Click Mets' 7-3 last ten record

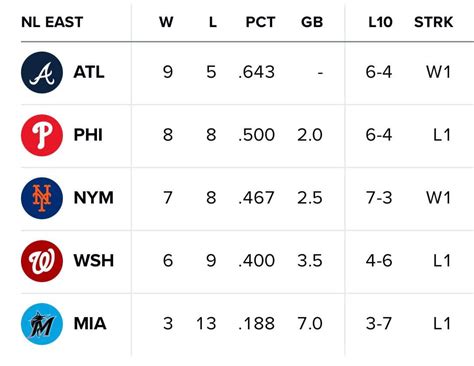click(x=379, y=198)
